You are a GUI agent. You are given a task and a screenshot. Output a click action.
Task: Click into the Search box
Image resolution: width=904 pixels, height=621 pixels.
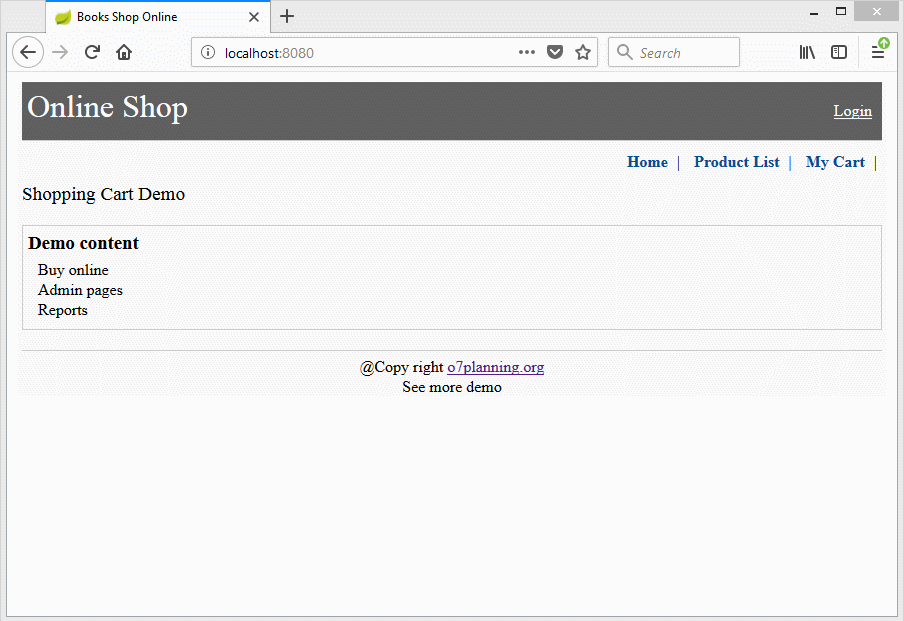(x=673, y=52)
